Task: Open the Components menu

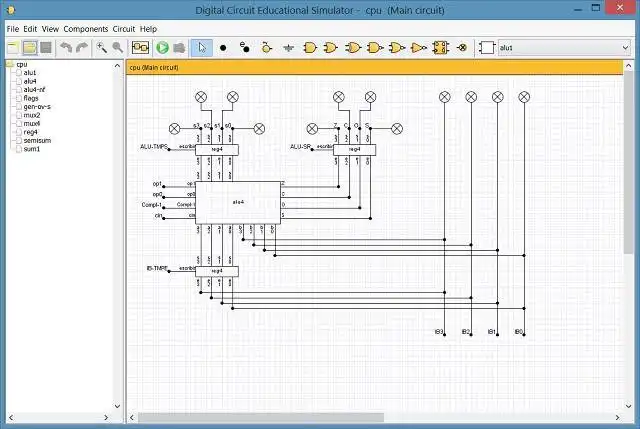Action: [86, 29]
